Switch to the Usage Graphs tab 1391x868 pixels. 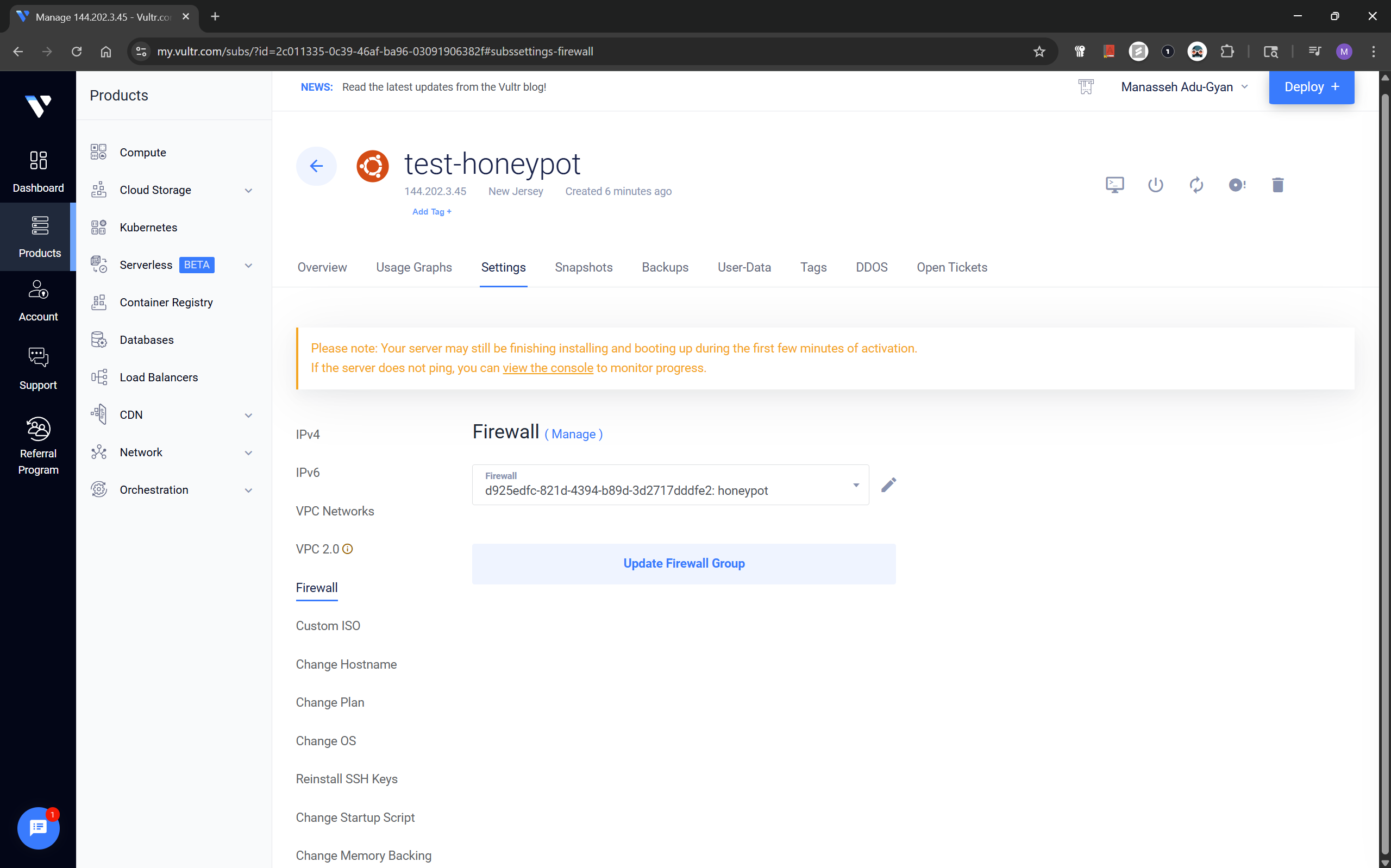coord(414,268)
